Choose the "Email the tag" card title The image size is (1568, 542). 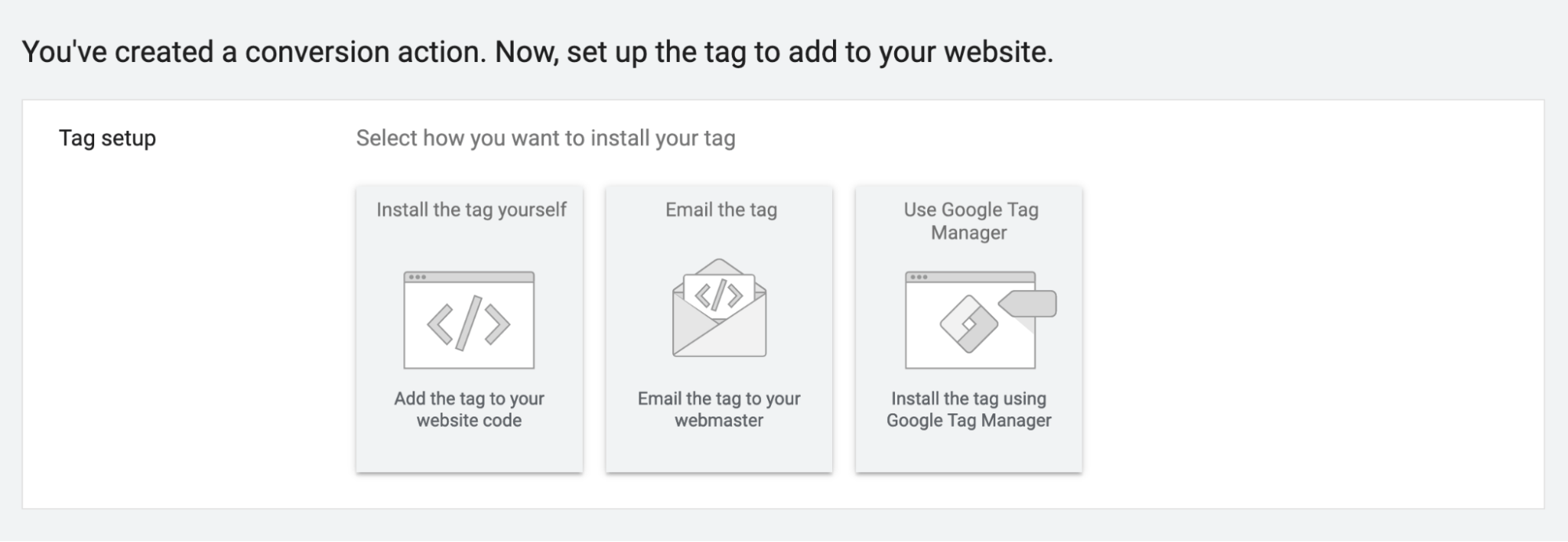(721, 210)
